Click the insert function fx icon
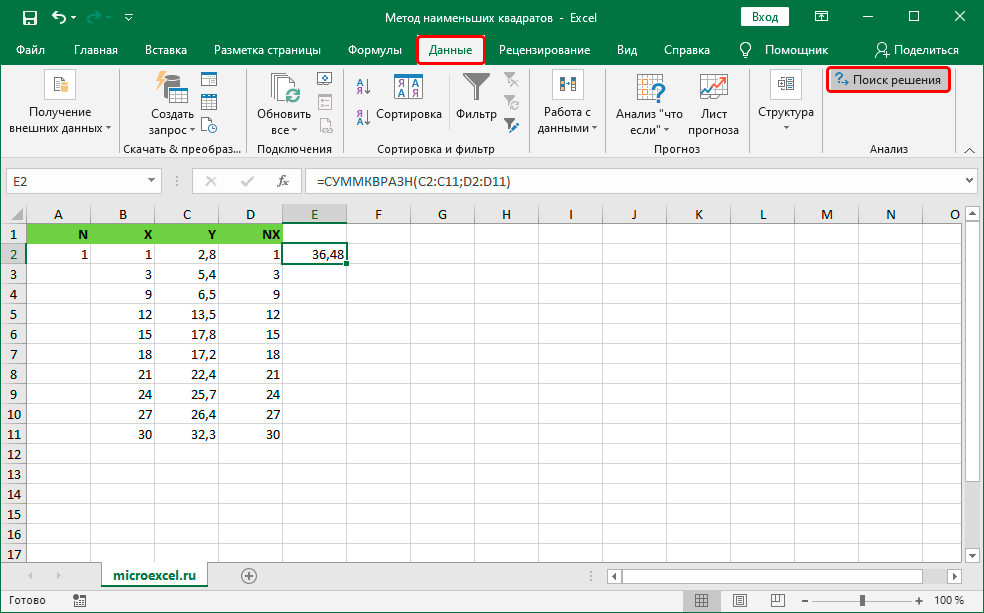This screenshot has height=613, width=984. pyautogui.click(x=283, y=182)
